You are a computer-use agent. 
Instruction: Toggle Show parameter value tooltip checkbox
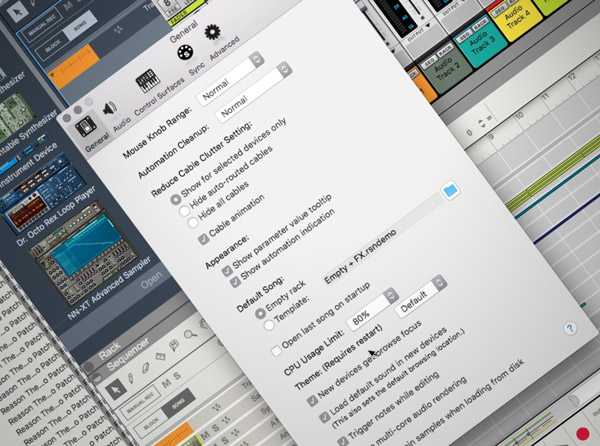pyautogui.click(x=227, y=270)
